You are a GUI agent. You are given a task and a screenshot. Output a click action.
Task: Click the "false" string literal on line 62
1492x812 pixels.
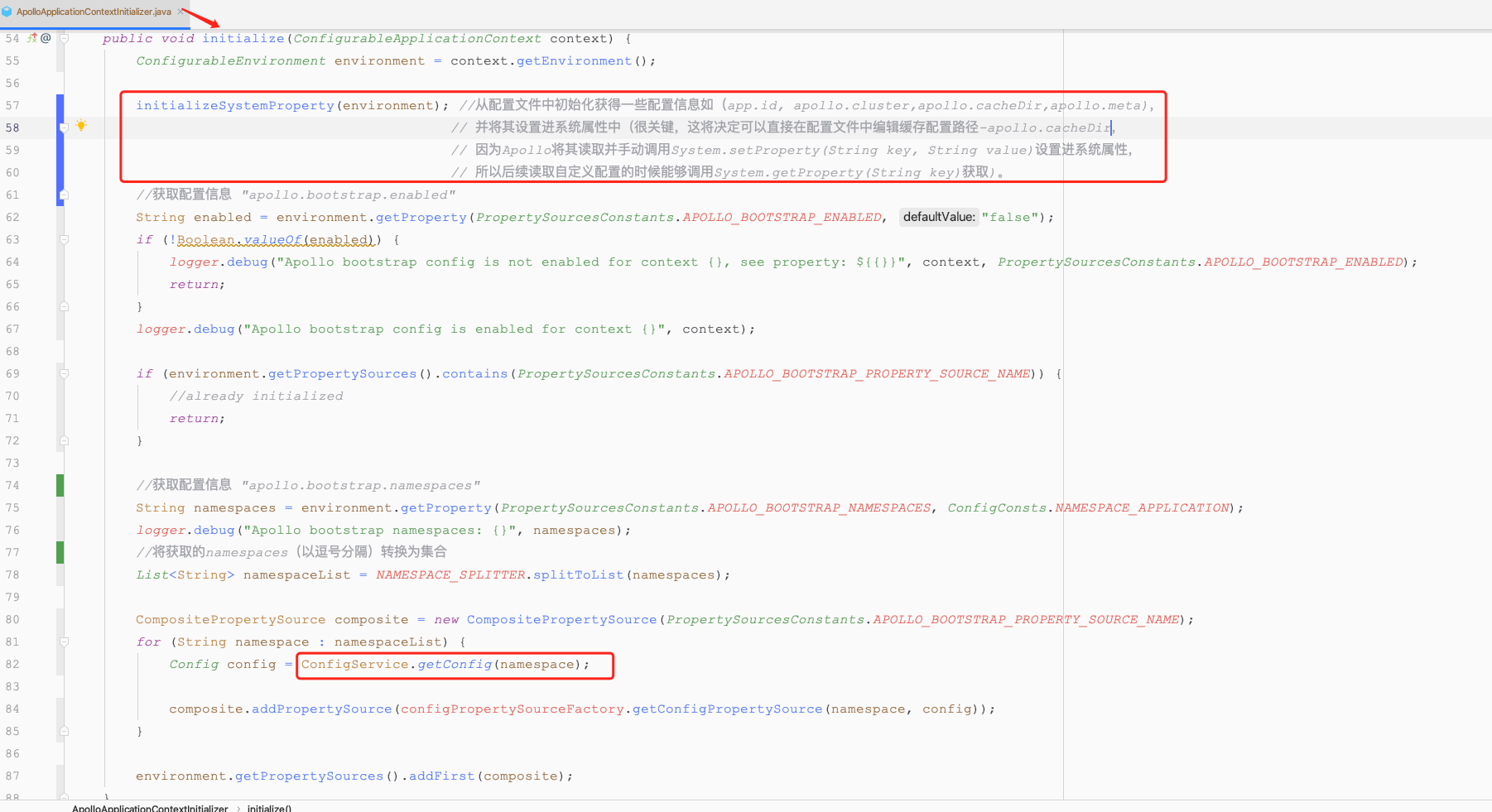coord(1010,217)
